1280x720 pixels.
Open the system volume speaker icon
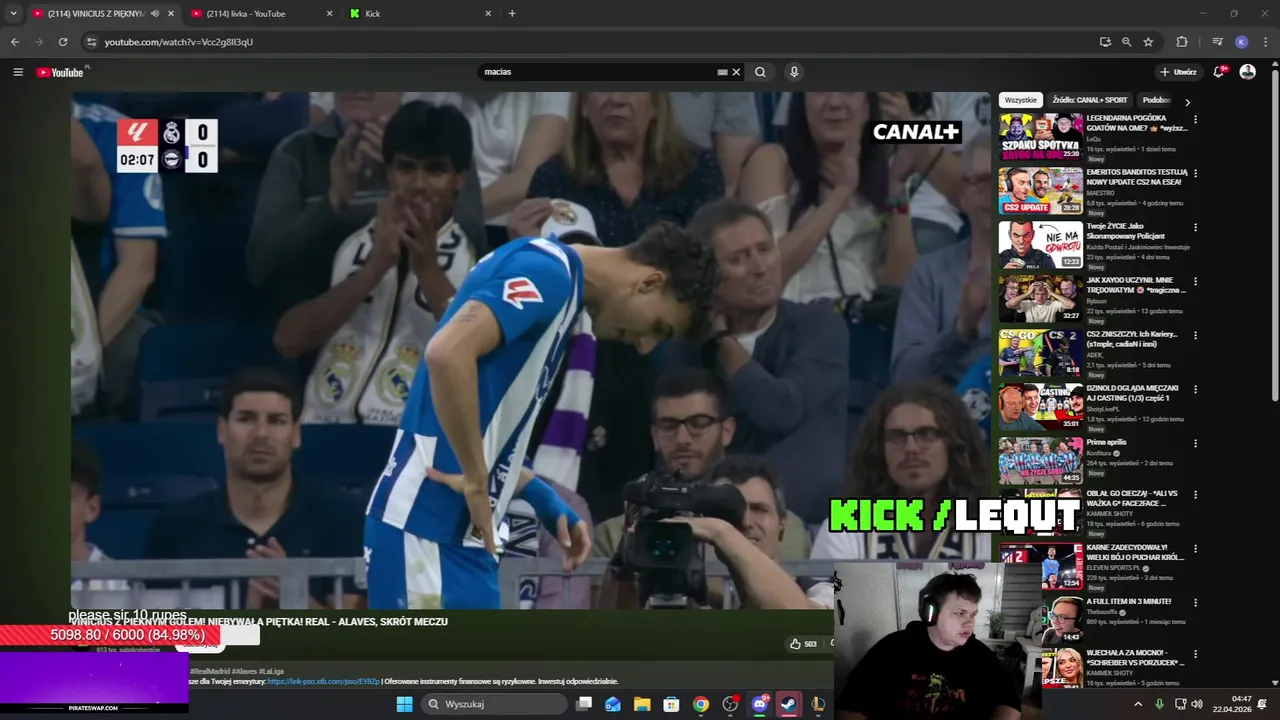(1197, 704)
